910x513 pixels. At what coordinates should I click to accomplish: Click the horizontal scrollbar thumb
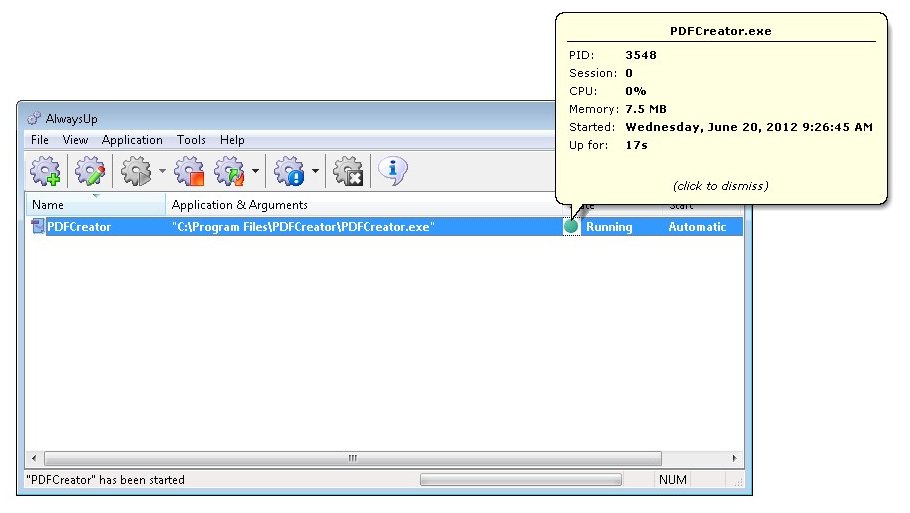(x=353, y=458)
